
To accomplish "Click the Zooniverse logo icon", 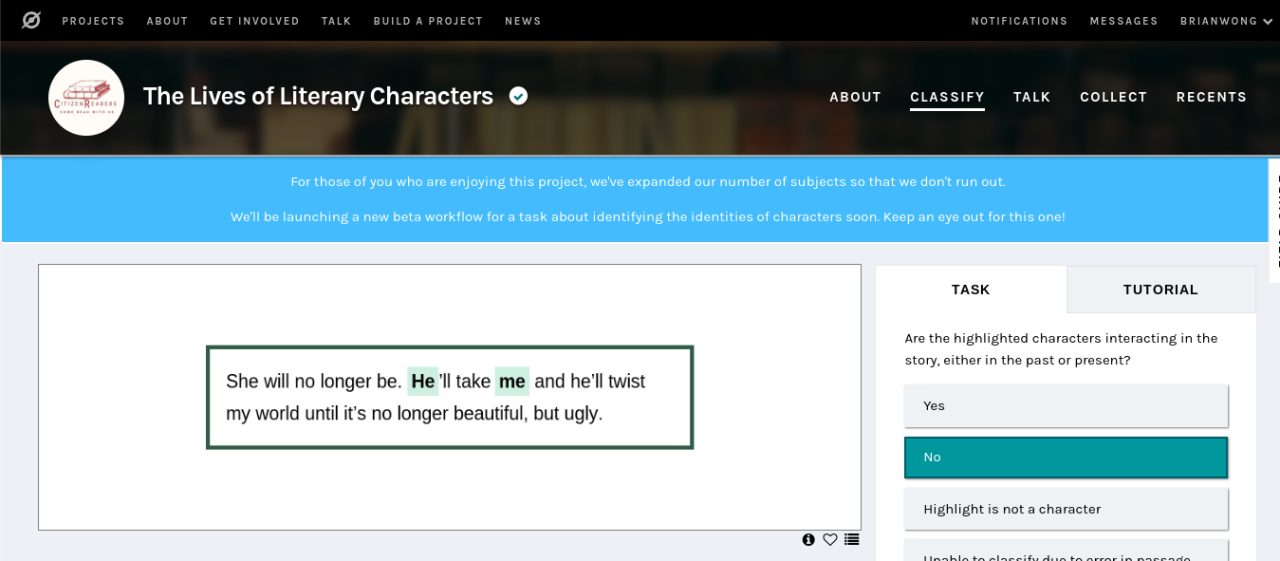I will pos(31,20).
